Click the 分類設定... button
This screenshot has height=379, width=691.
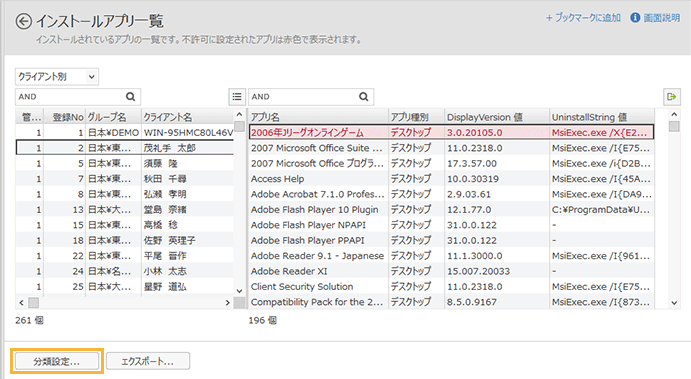[57, 361]
